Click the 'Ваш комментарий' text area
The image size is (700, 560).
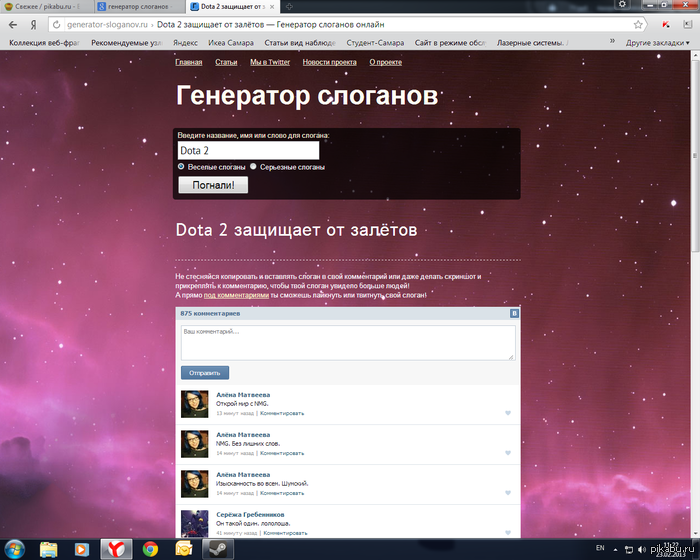tap(348, 343)
